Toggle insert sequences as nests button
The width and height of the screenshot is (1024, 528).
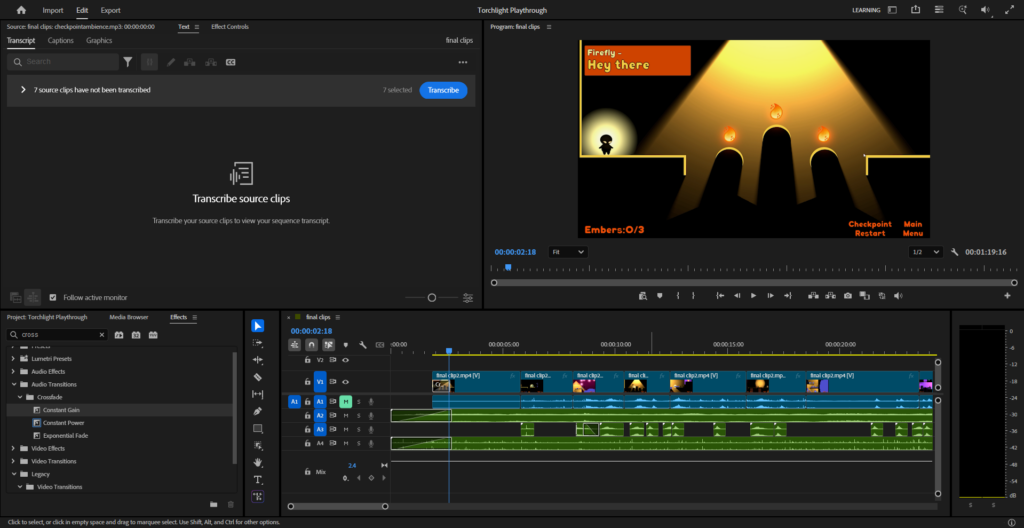(x=295, y=344)
